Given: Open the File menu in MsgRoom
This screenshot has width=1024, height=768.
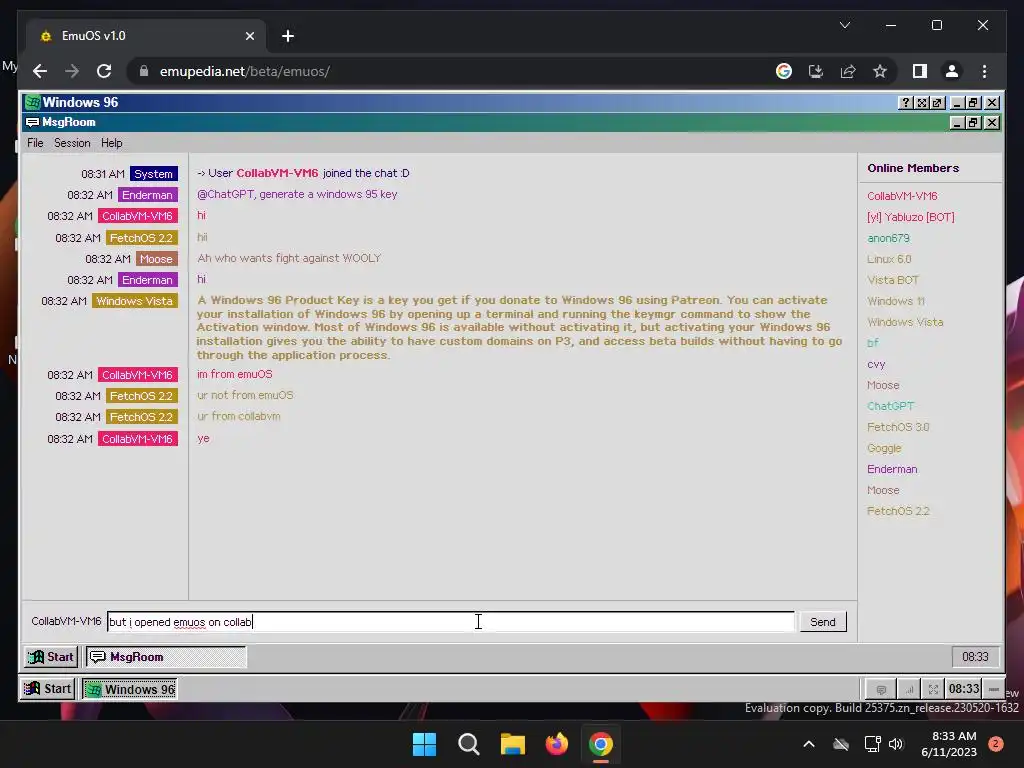Looking at the screenshot, I should point(35,143).
